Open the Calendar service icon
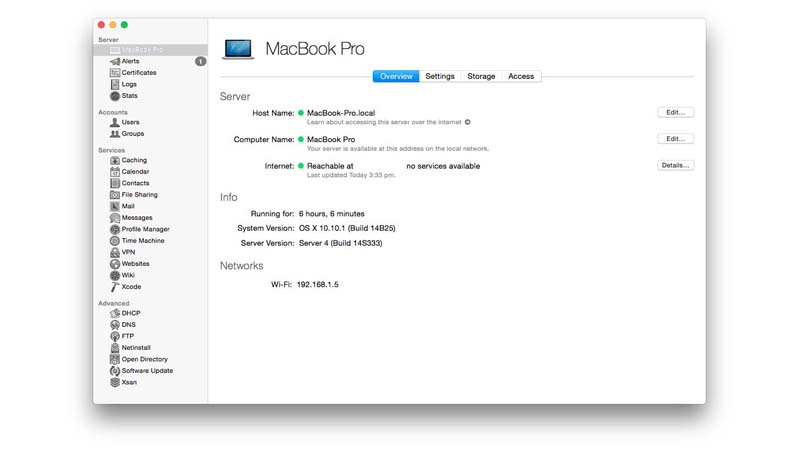This screenshot has width=800, height=450. [115, 171]
